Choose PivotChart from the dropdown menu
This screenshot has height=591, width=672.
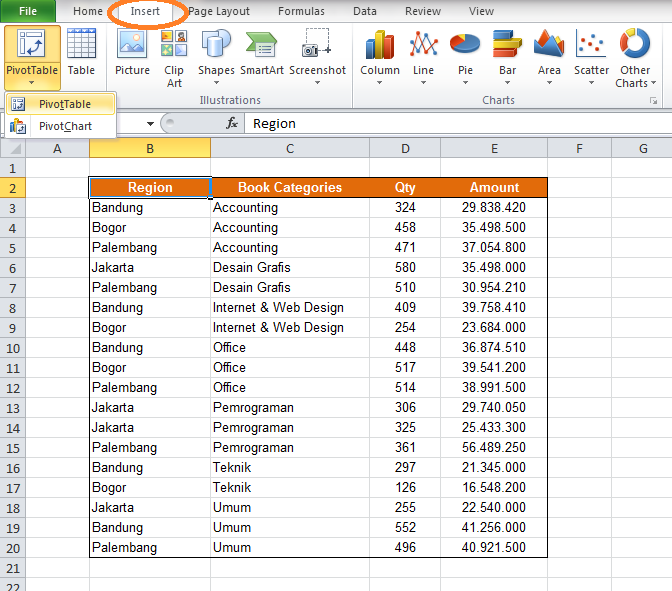(60, 126)
